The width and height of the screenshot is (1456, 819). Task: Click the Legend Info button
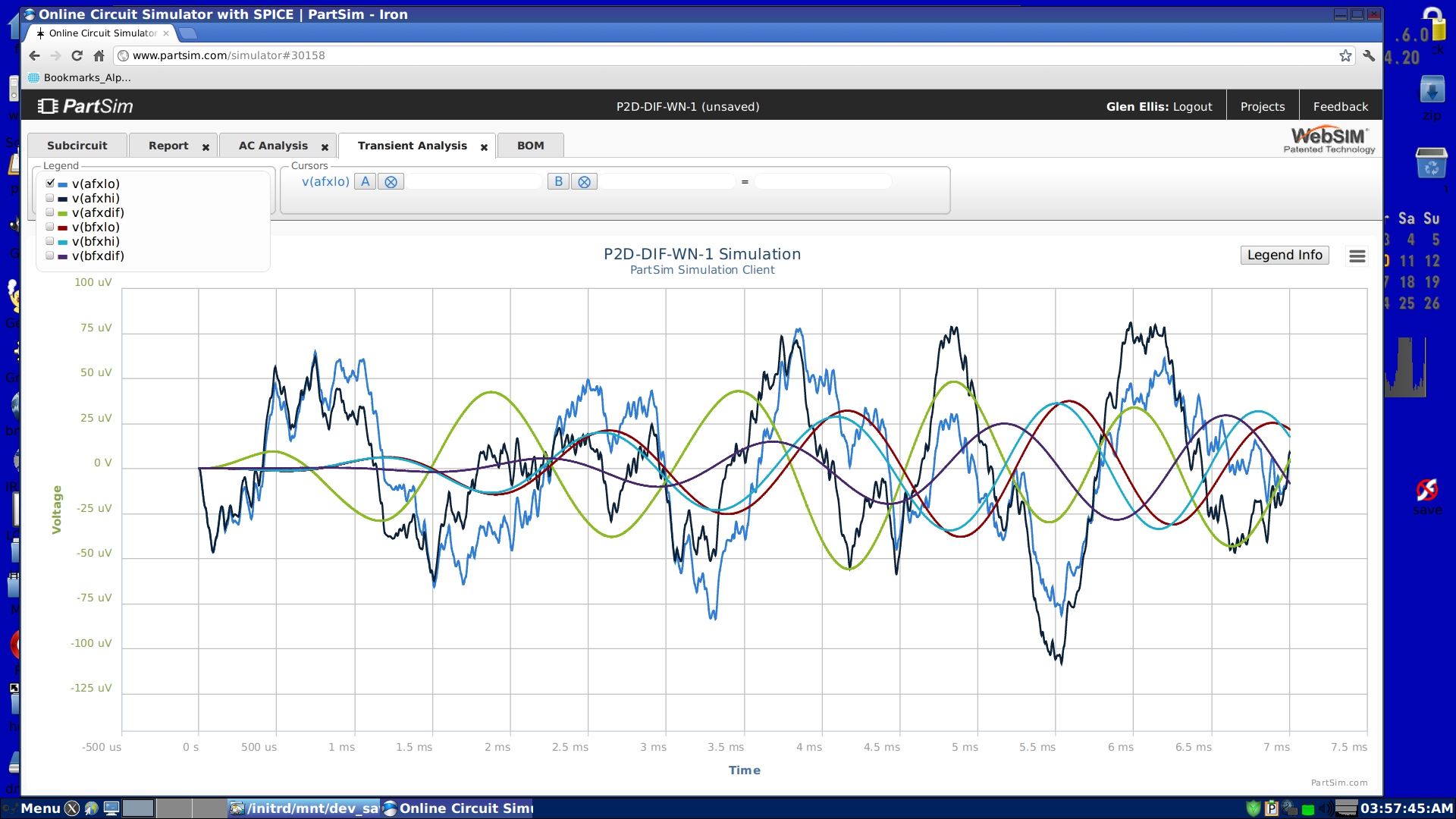[x=1284, y=256]
